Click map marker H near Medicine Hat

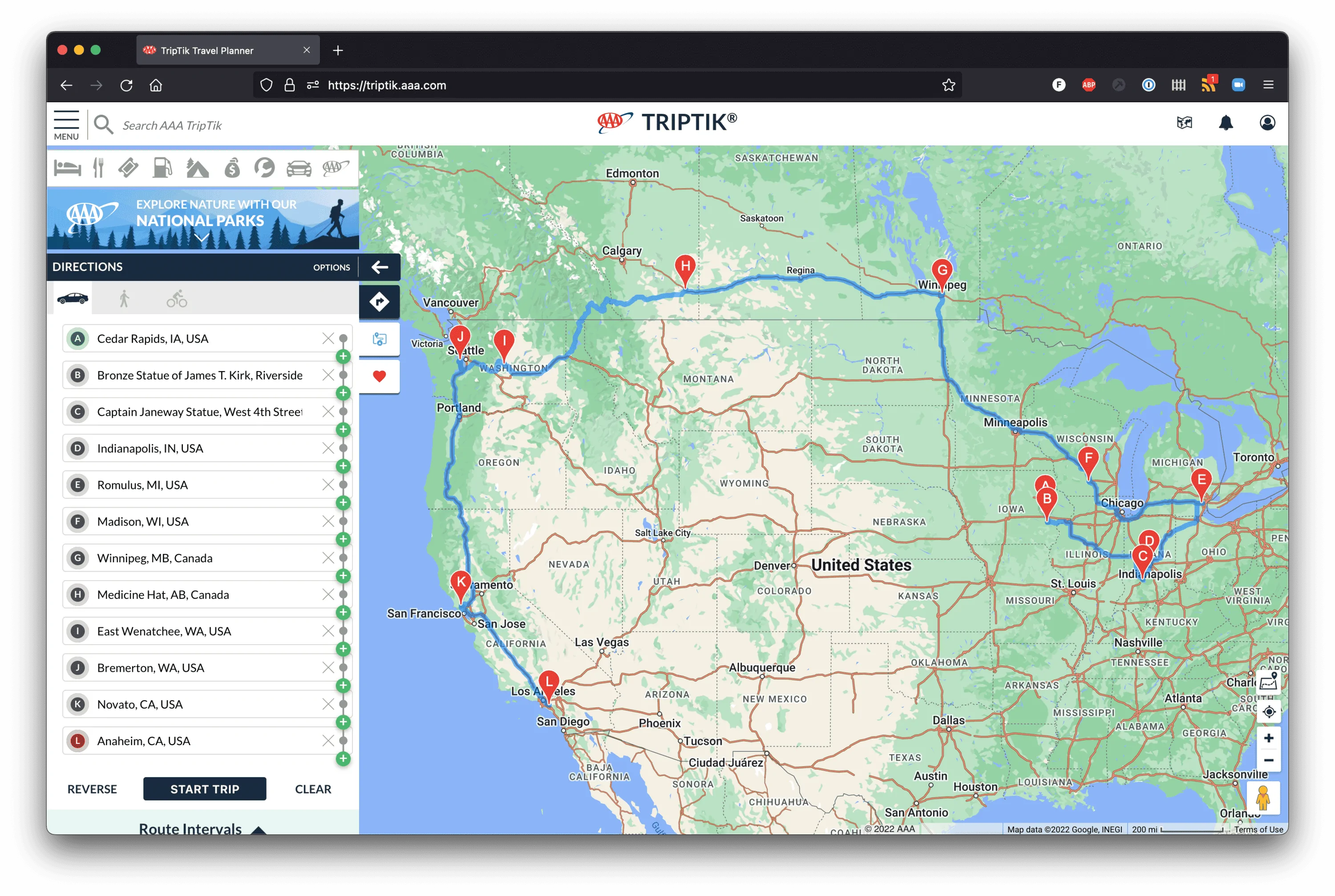click(x=685, y=270)
